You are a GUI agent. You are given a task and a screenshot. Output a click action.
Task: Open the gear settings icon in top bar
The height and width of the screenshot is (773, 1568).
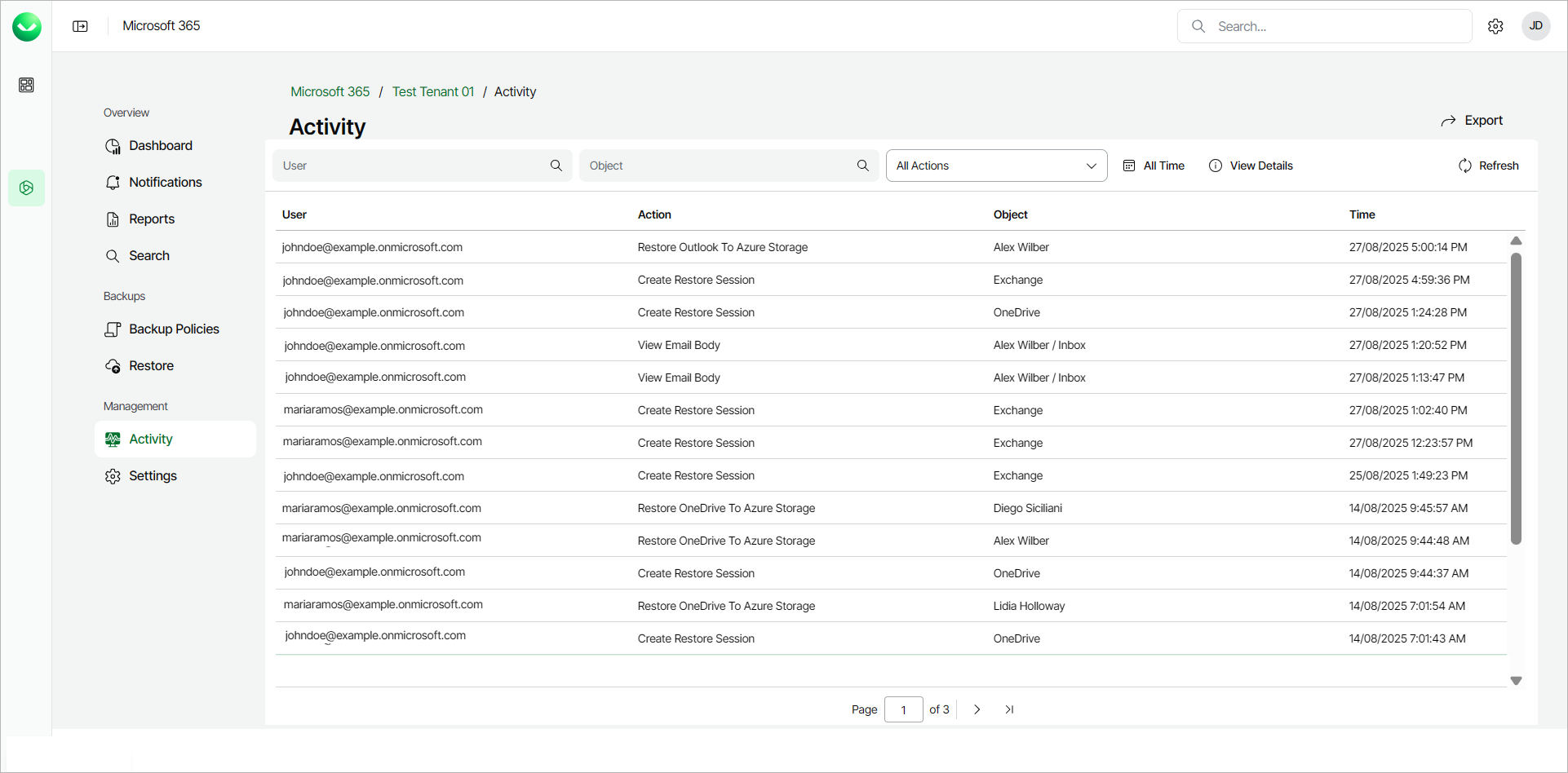pyautogui.click(x=1495, y=26)
